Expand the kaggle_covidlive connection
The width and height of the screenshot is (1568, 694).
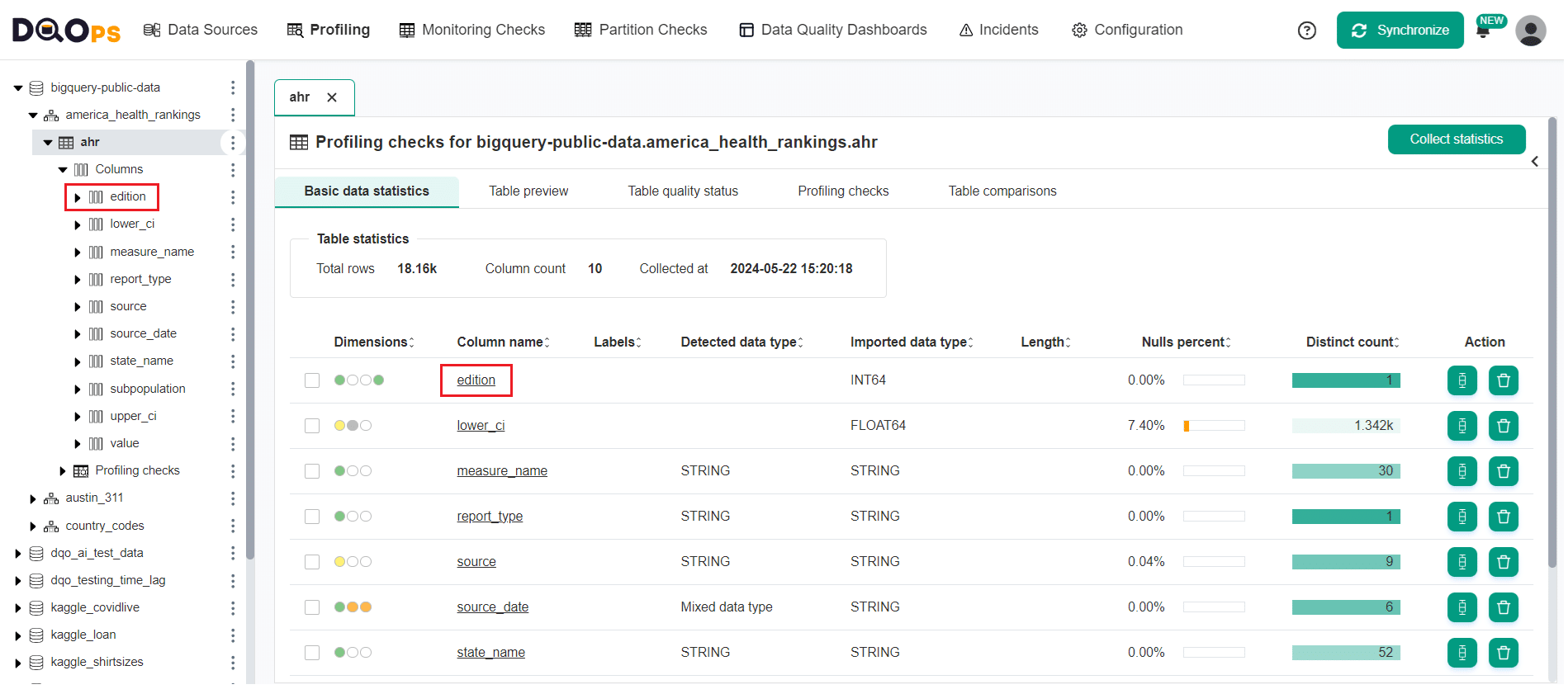pyautogui.click(x=18, y=608)
